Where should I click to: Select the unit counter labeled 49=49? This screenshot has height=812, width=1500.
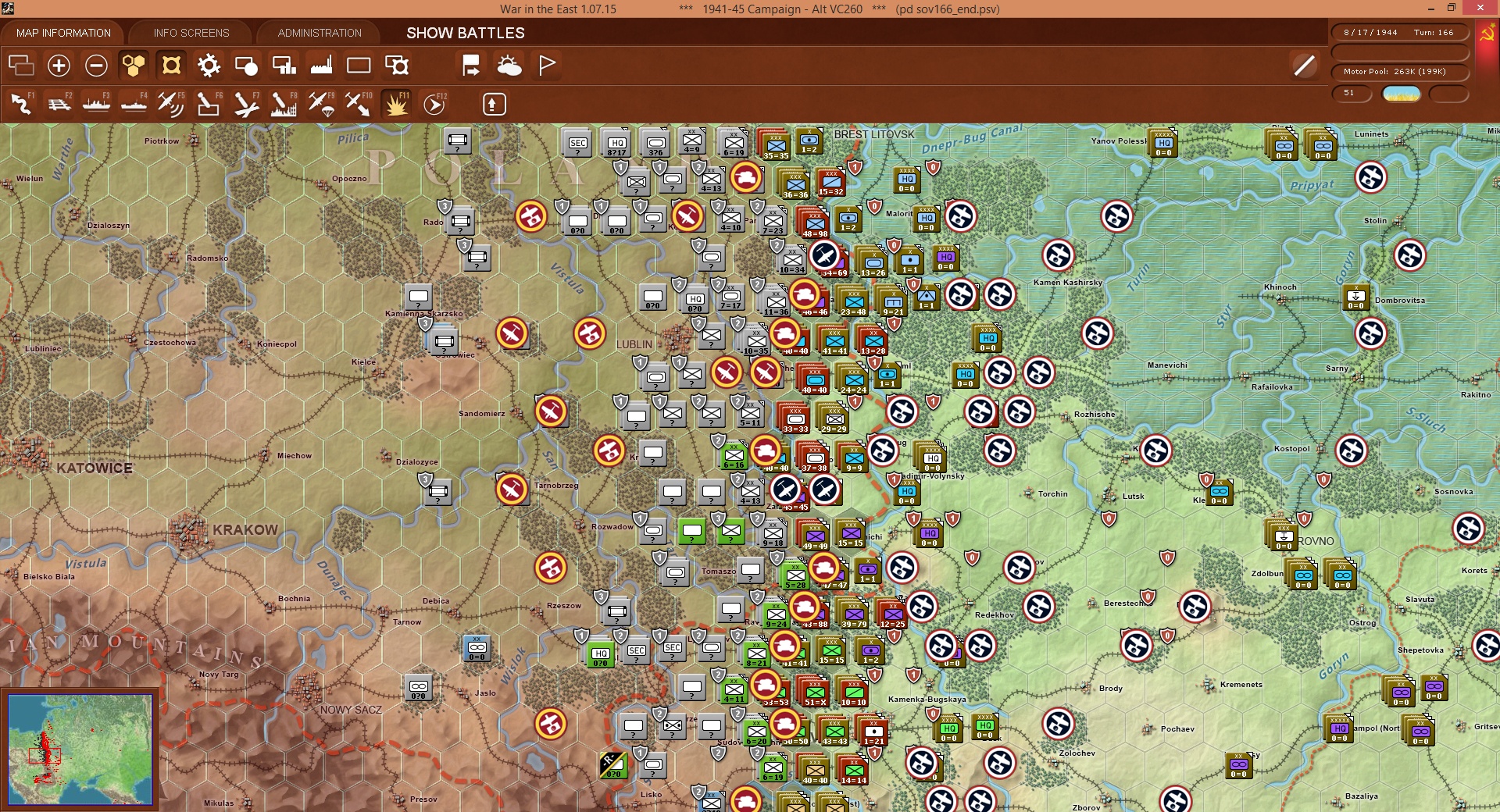pos(814,535)
